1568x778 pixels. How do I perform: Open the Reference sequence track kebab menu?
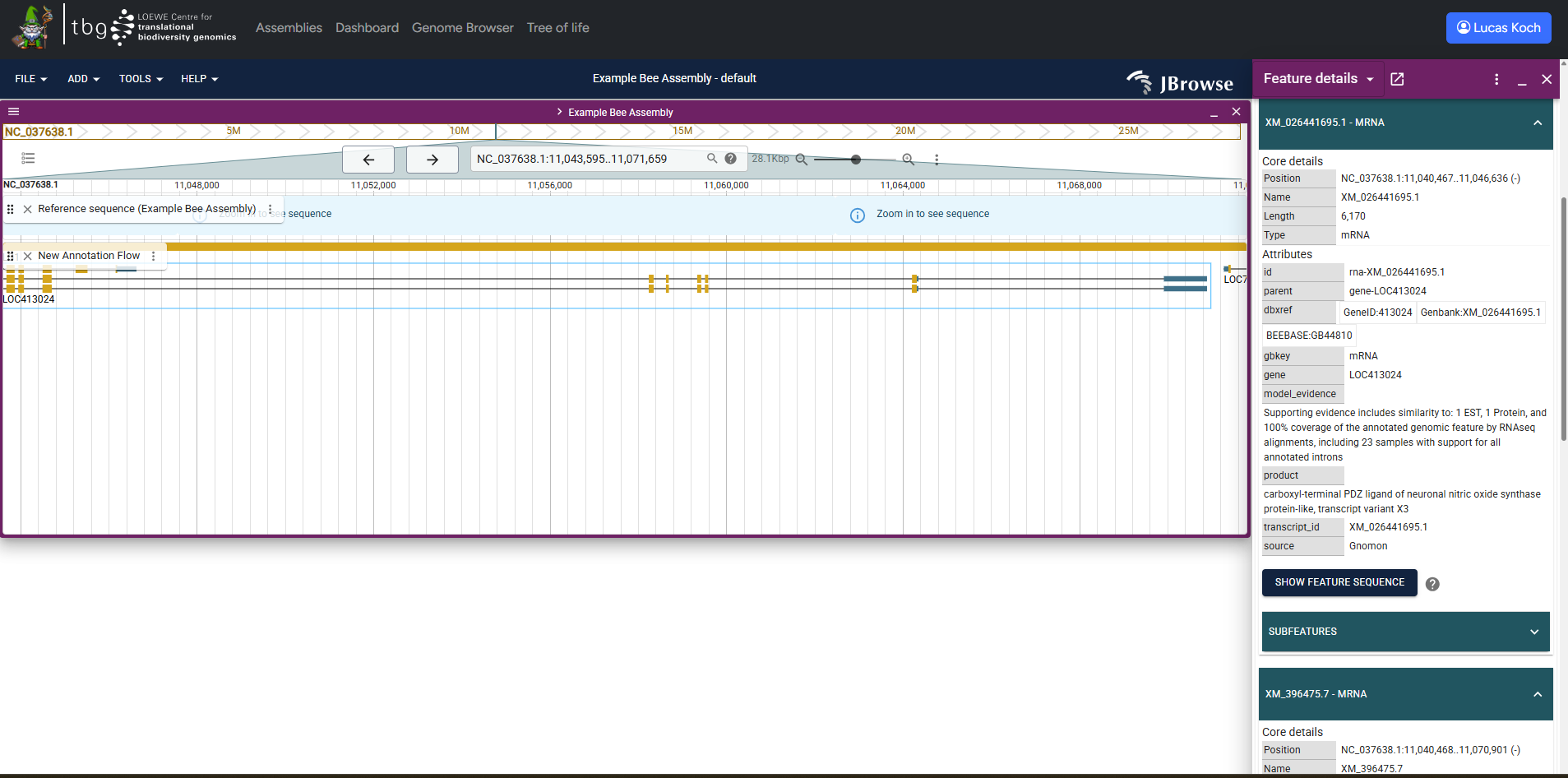point(269,209)
